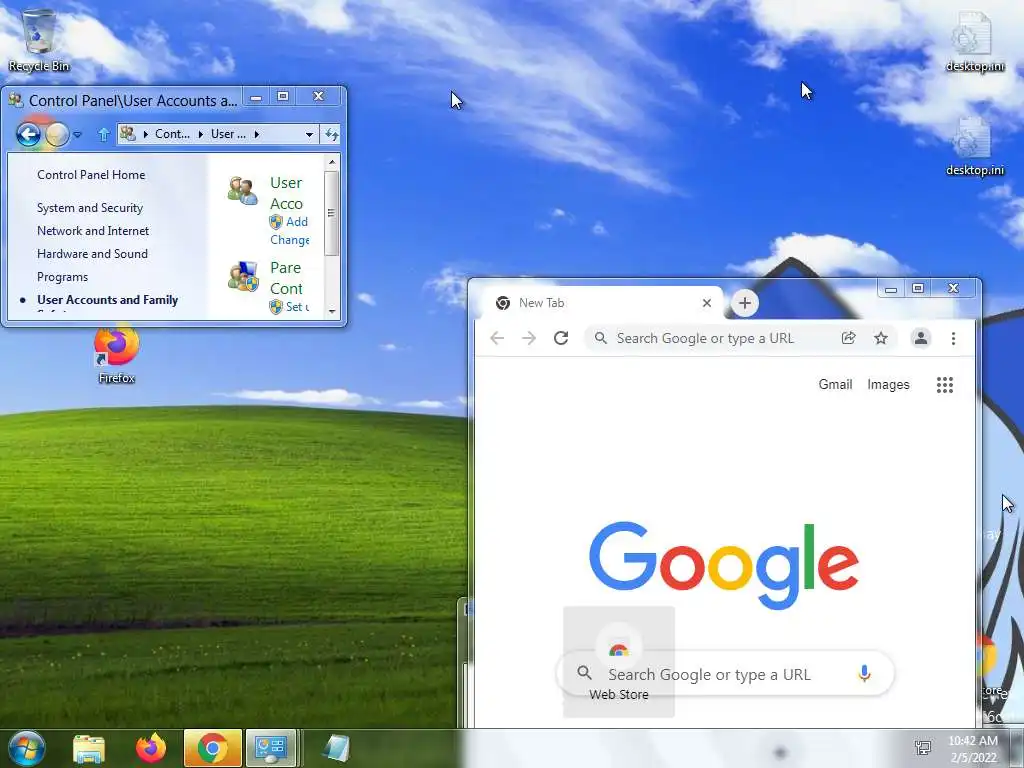Open Network and Internet category
1024x768 pixels.
tap(93, 231)
